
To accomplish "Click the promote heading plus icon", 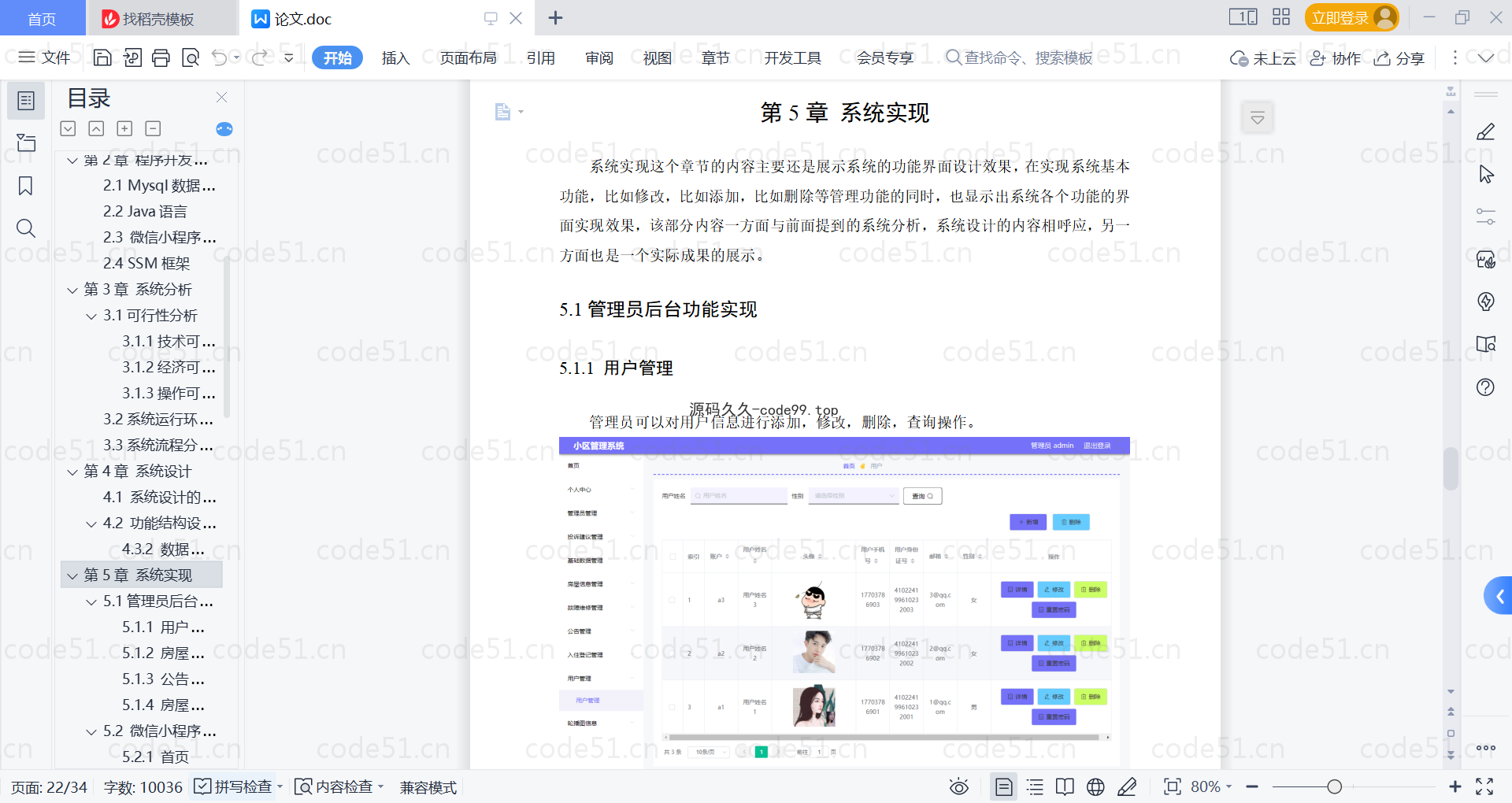I will tap(124, 128).
